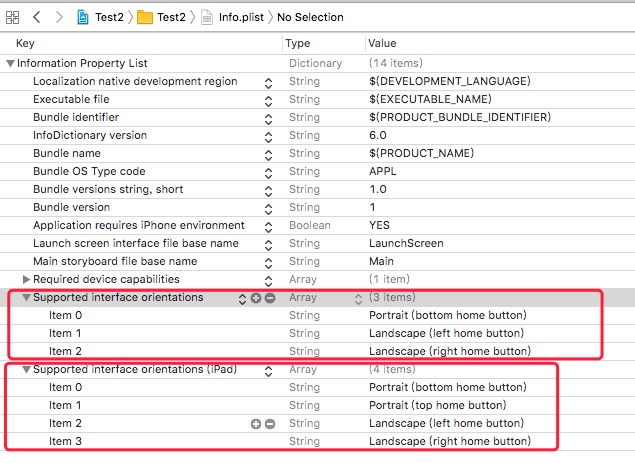Open key stepper for Executable file row

[268, 99]
